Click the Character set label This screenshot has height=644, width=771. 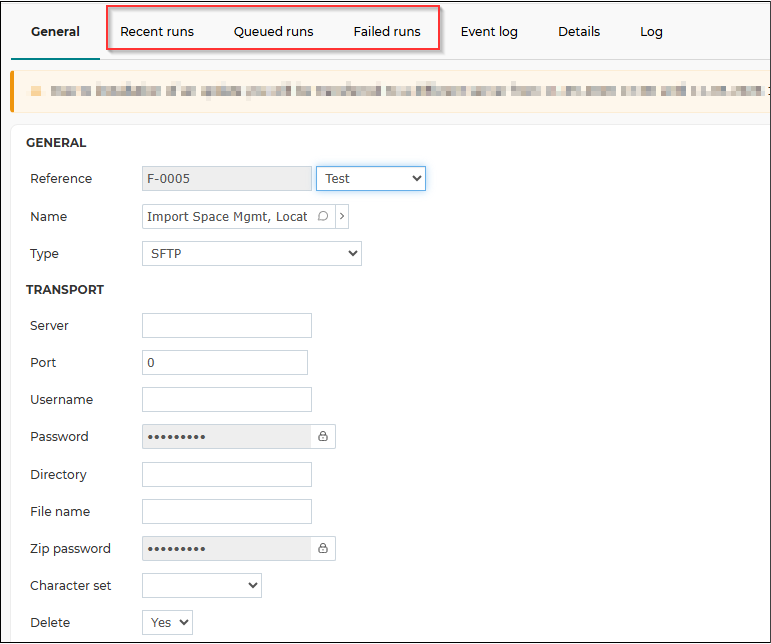click(70, 585)
